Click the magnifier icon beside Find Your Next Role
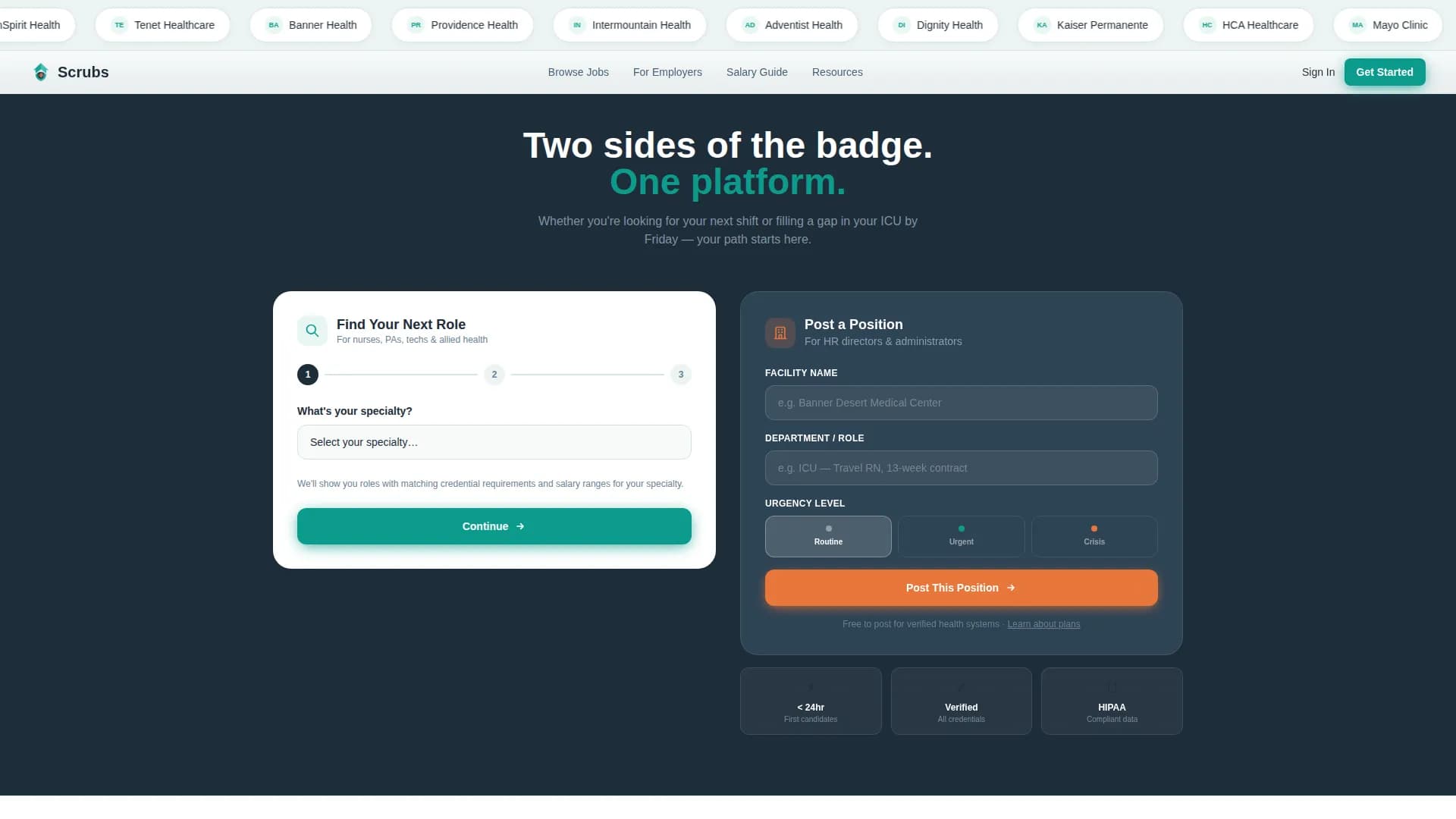 312,331
